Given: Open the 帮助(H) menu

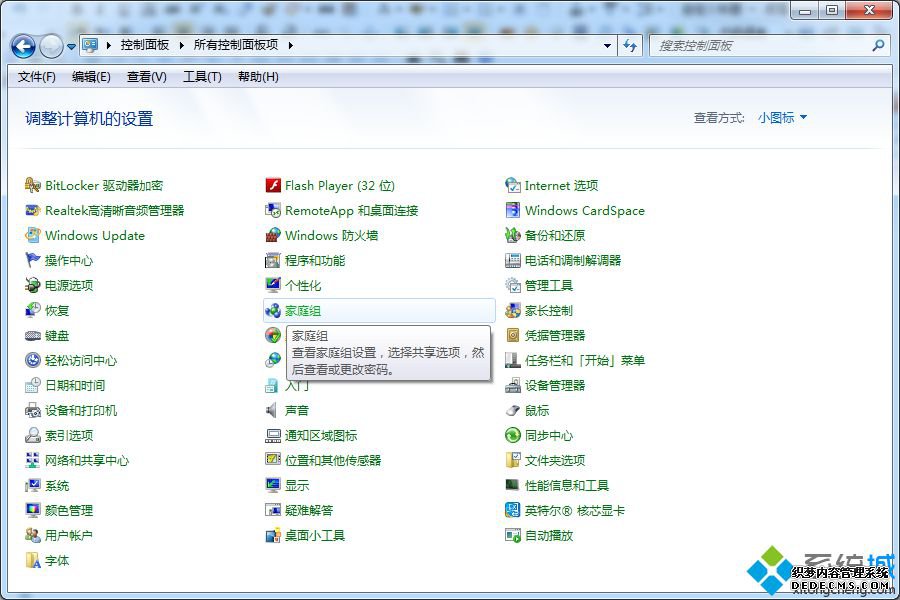Looking at the screenshot, I should (x=258, y=77).
